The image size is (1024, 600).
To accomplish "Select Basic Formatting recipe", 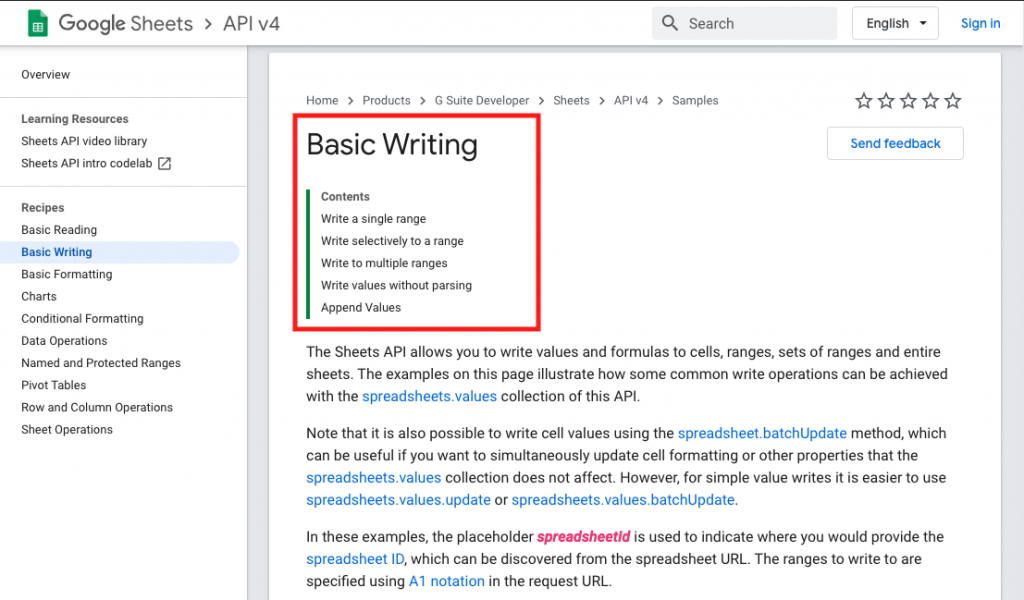I will [67, 274].
